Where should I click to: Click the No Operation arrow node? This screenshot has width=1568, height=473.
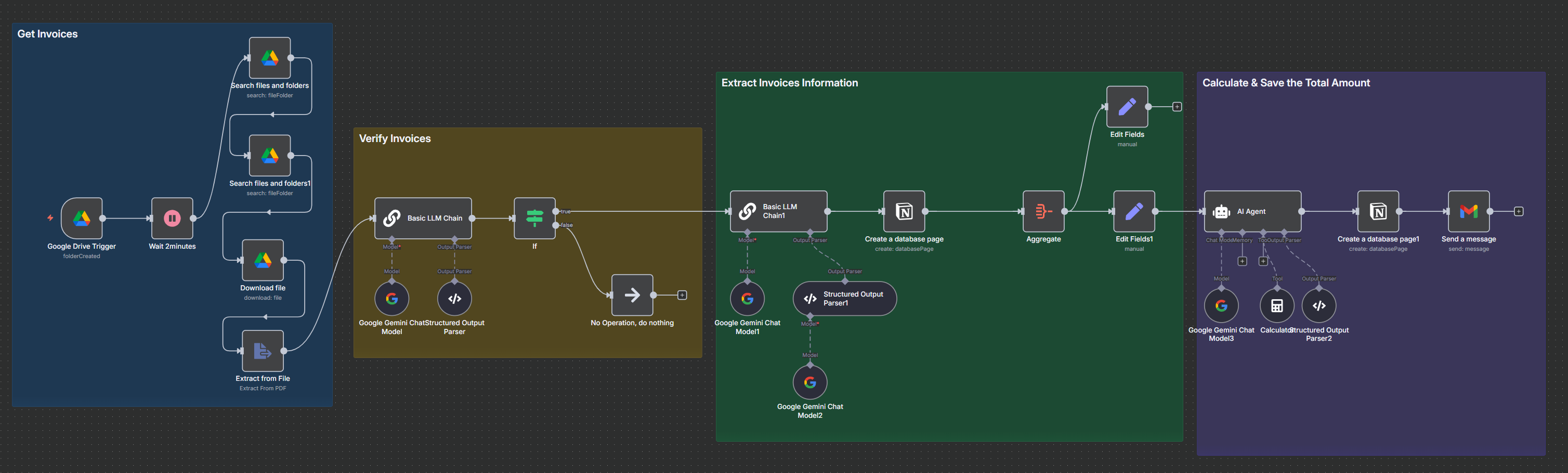click(632, 295)
